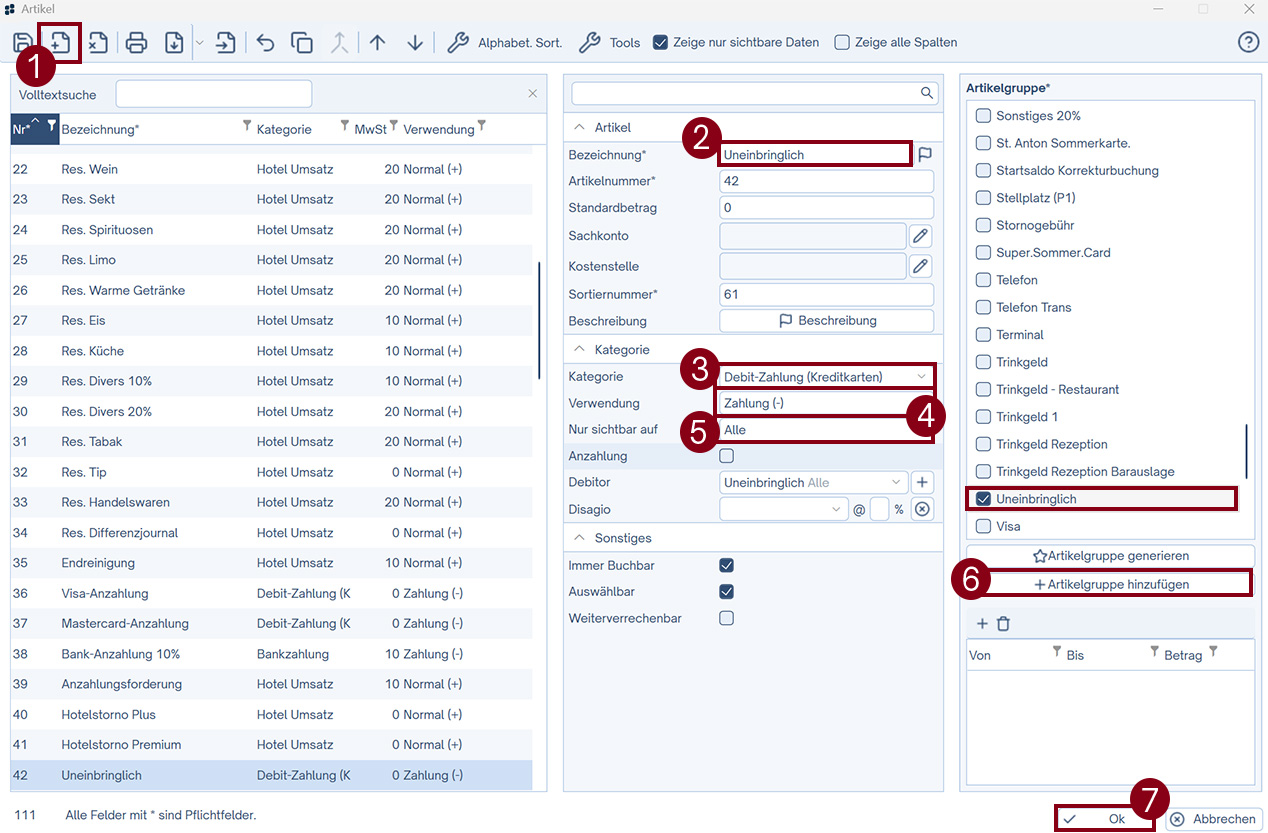1268x833 pixels.
Task: Open the help question mark icon
Action: tap(1247, 42)
